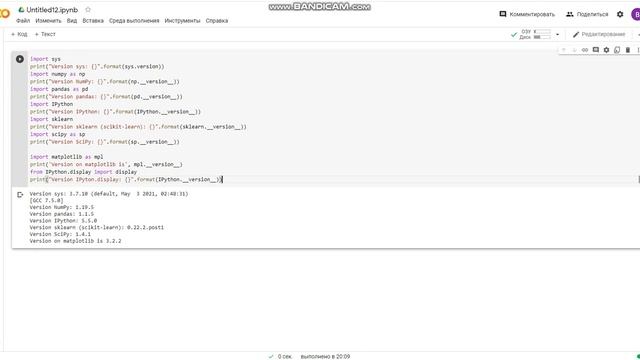
Task: Run the code cell with the play button
Action: pos(20,59)
